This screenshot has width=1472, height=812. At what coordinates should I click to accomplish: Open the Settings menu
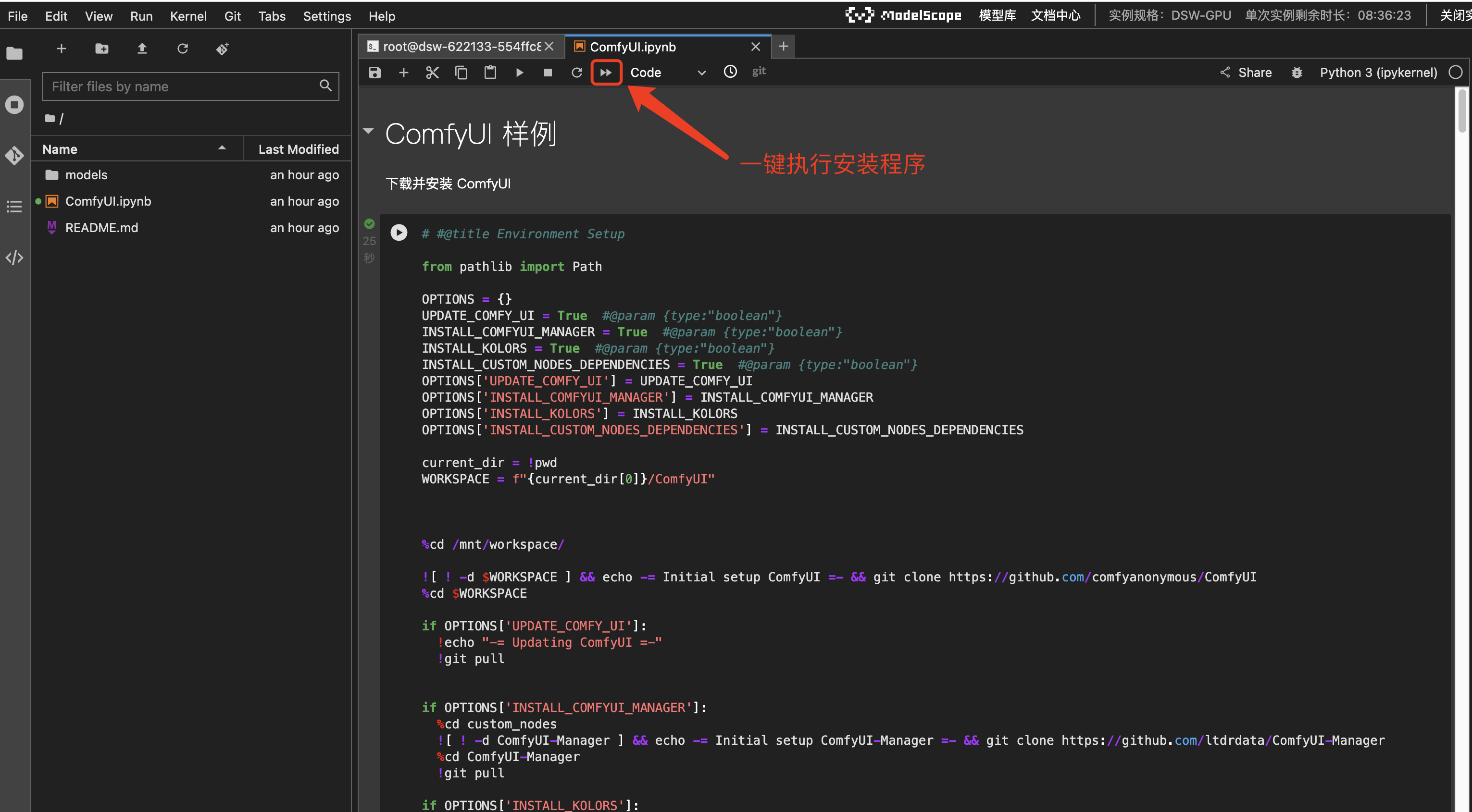click(x=327, y=16)
